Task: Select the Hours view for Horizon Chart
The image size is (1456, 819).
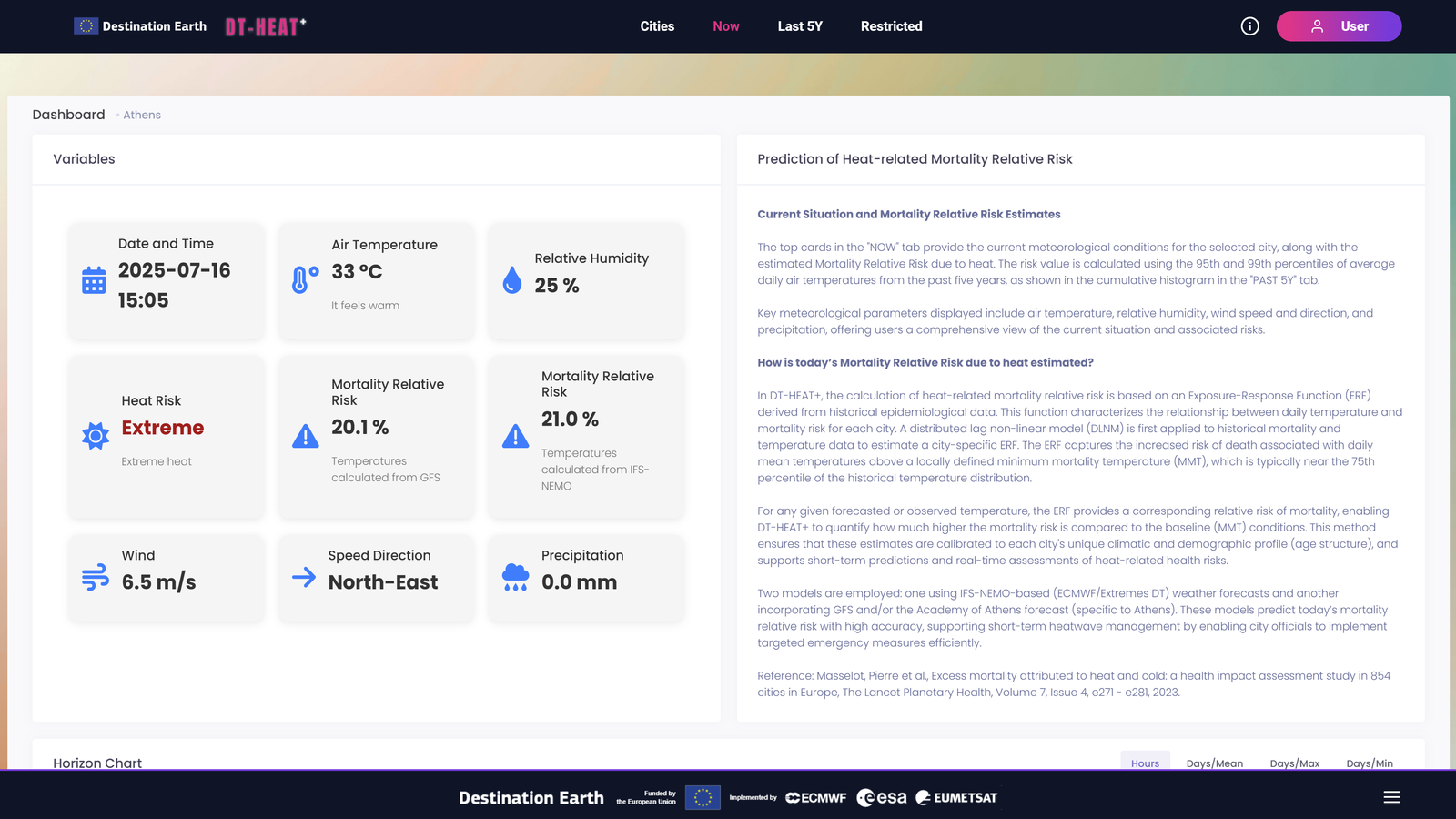Action: tap(1145, 763)
